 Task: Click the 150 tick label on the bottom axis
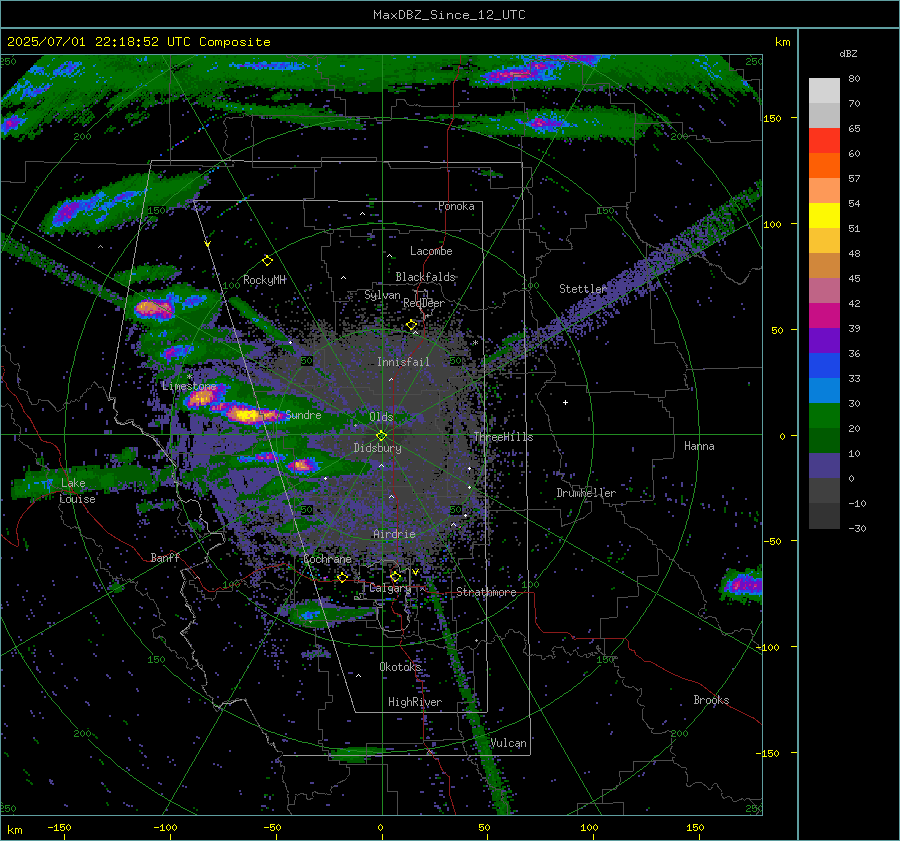695,828
